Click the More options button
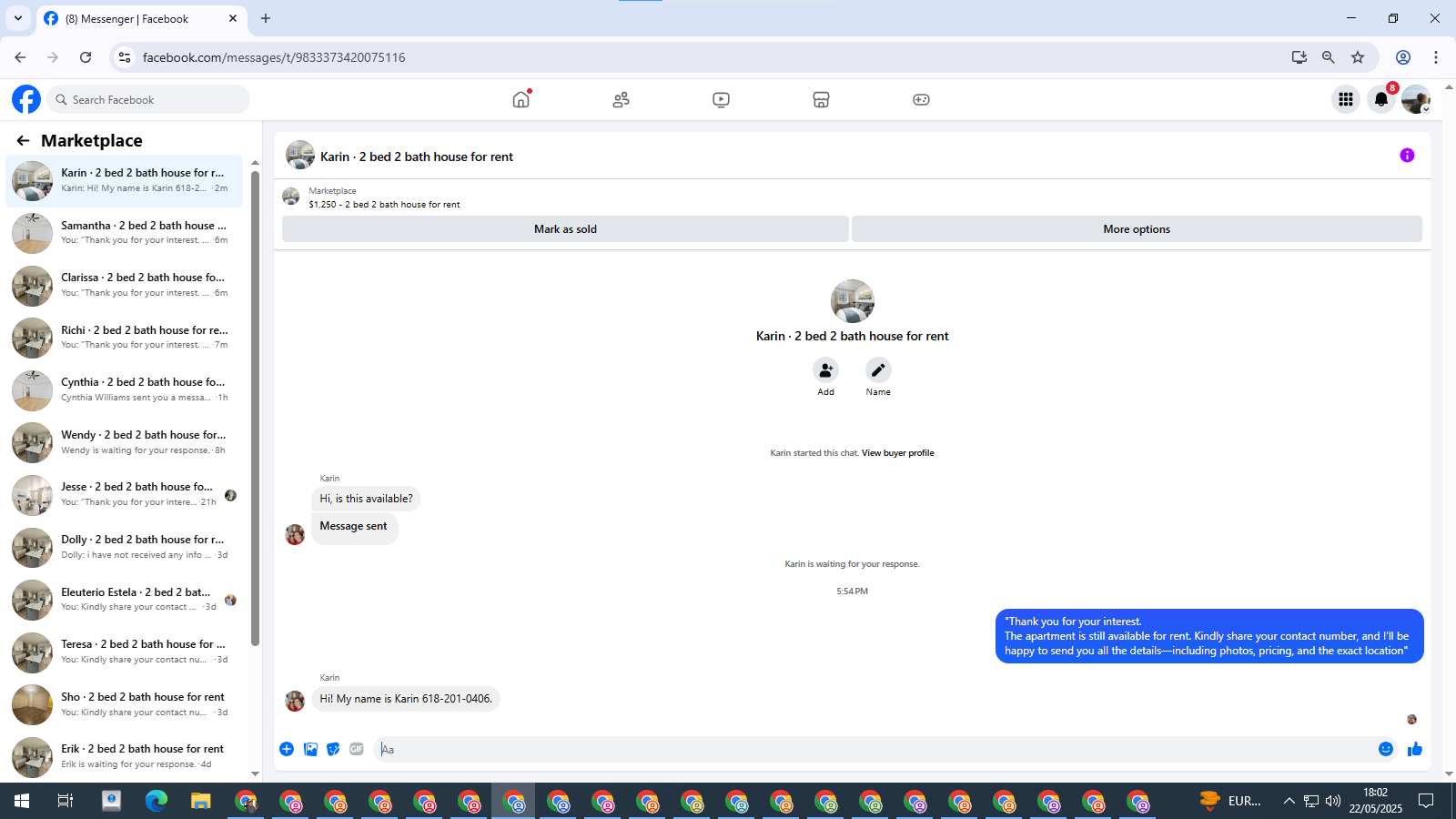 click(x=1137, y=229)
